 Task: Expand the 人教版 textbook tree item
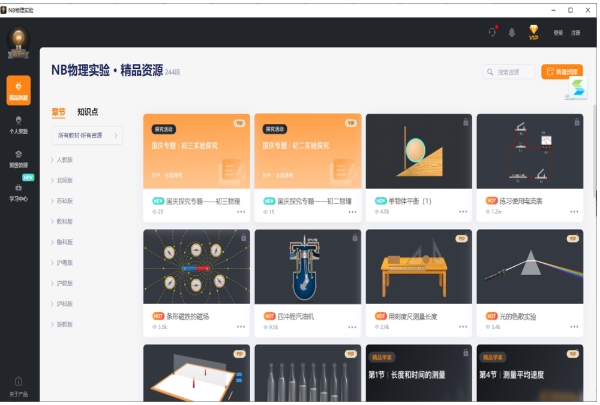tap(65, 159)
